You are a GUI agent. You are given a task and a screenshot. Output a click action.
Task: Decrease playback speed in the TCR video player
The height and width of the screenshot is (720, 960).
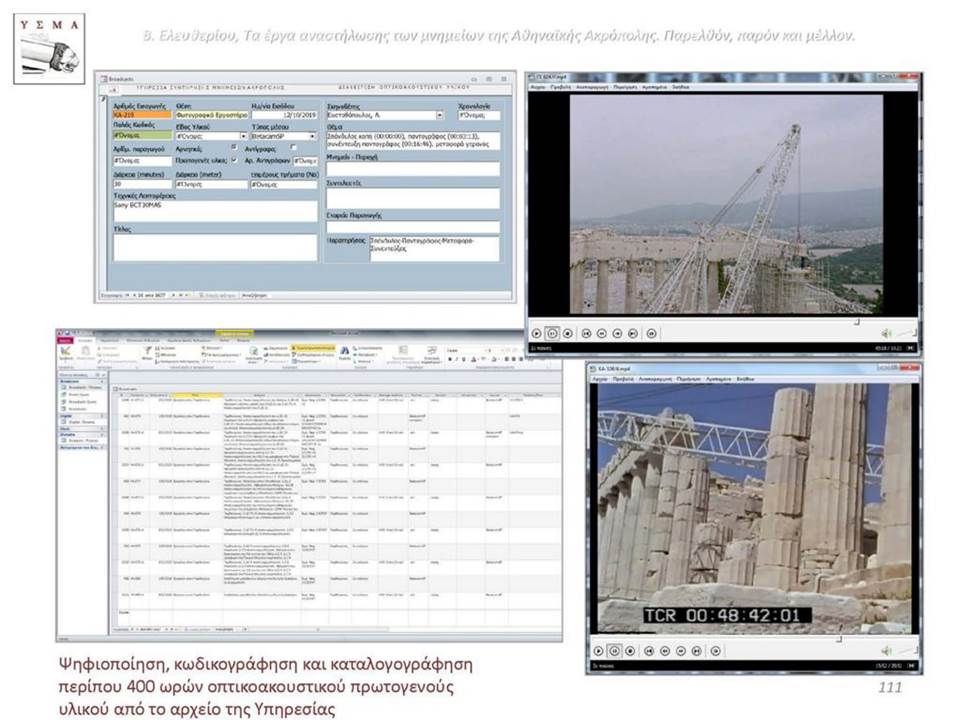click(665, 651)
